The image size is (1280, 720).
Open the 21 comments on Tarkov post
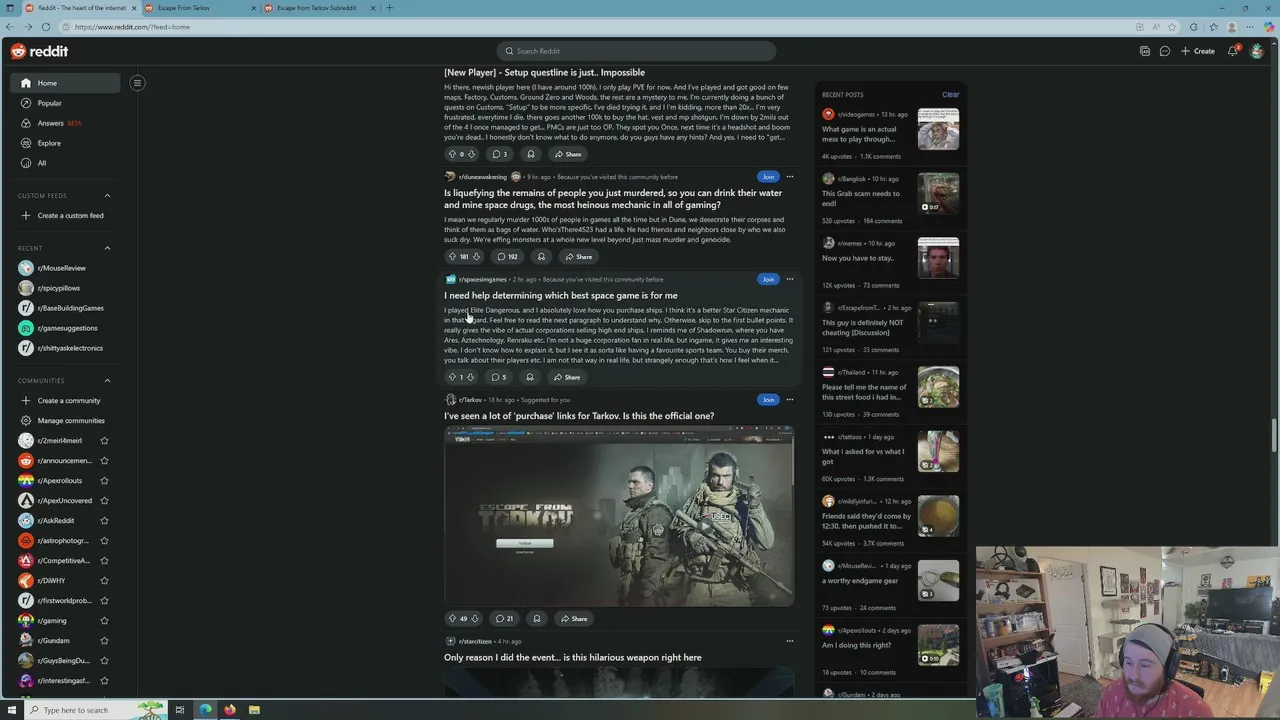pos(504,618)
